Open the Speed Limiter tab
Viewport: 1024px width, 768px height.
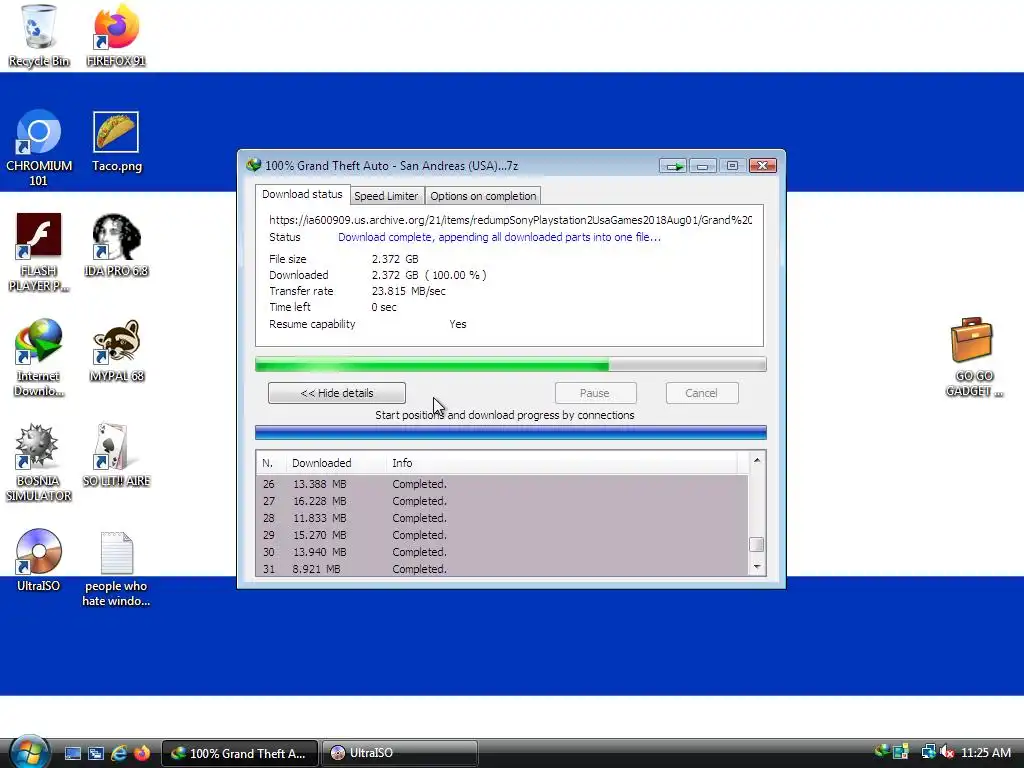(386, 196)
